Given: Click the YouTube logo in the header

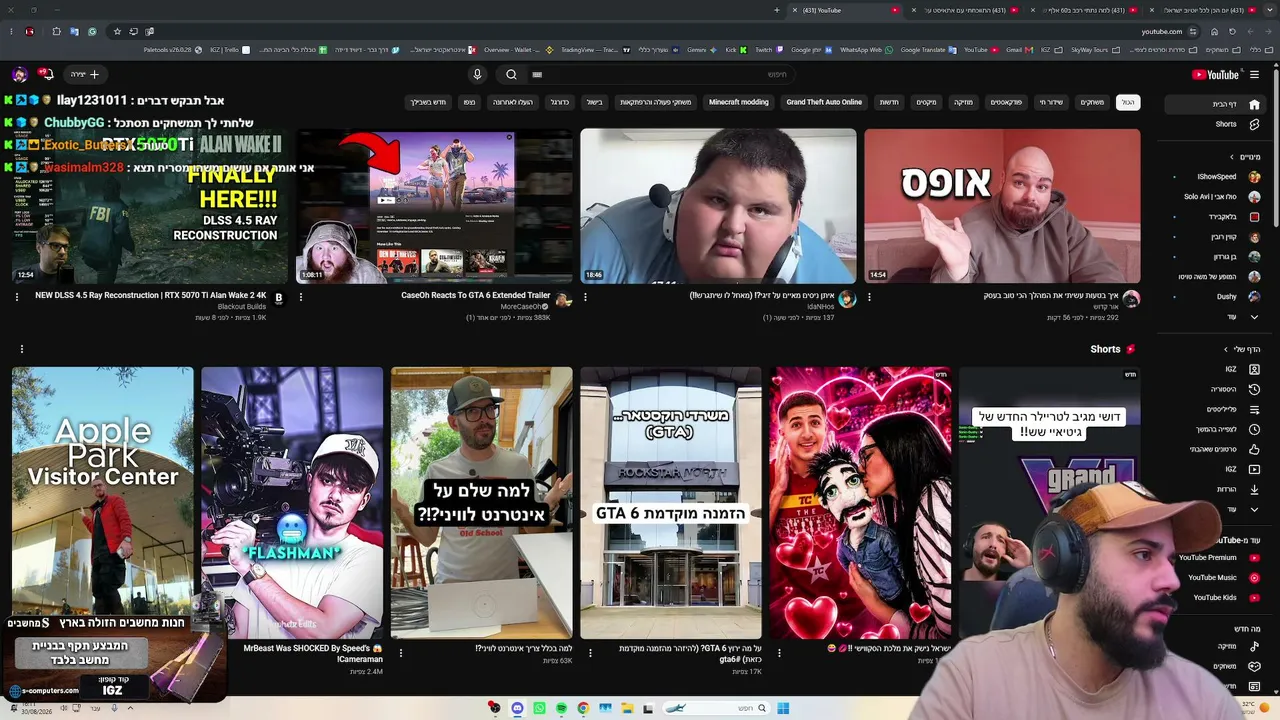Looking at the screenshot, I should pyautogui.click(x=1215, y=74).
